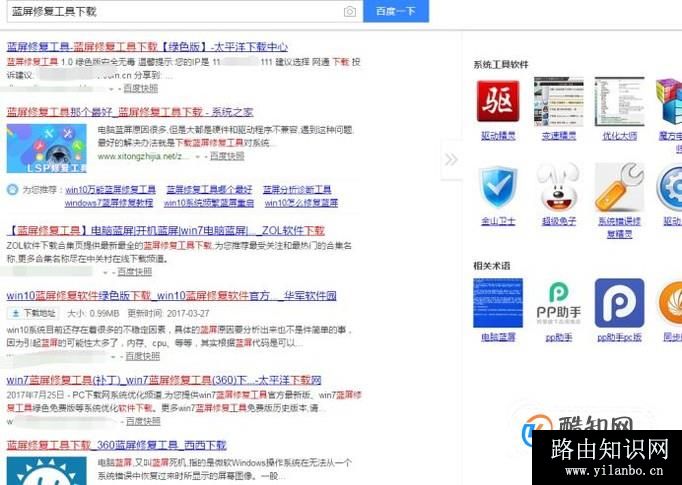This screenshot has height=485, width=682.
Task: Click the 变速精灵 label link
Action: 559,136
